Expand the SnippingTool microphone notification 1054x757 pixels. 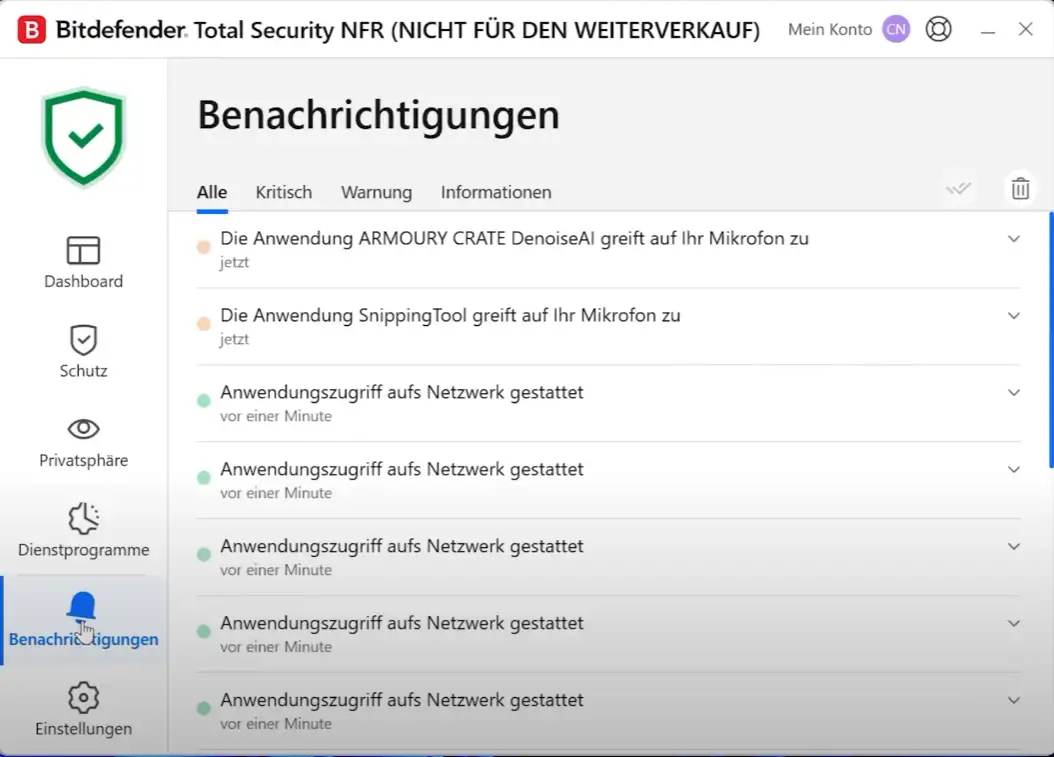[x=1014, y=316]
